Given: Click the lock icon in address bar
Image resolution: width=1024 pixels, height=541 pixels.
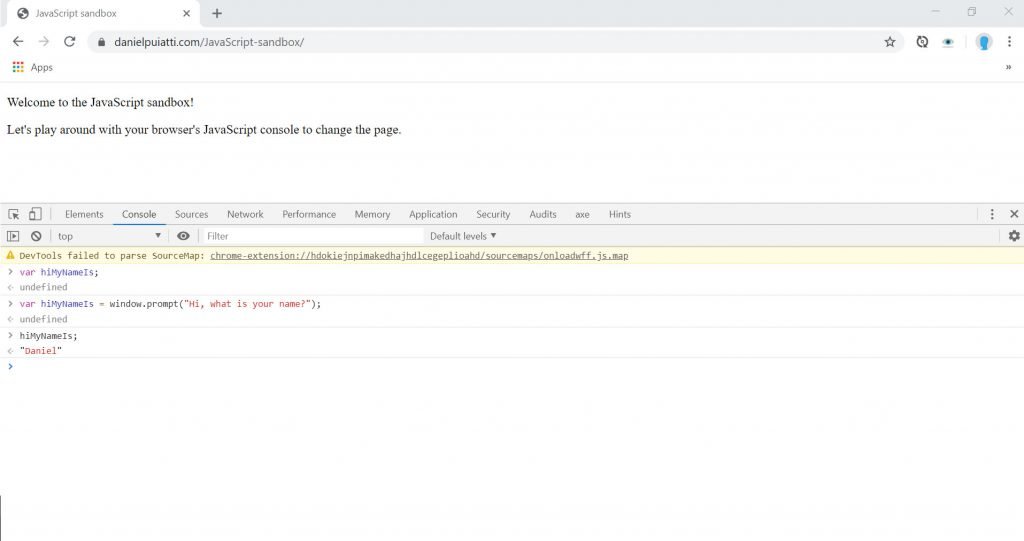Looking at the screenshot, I should coord(101,42).
